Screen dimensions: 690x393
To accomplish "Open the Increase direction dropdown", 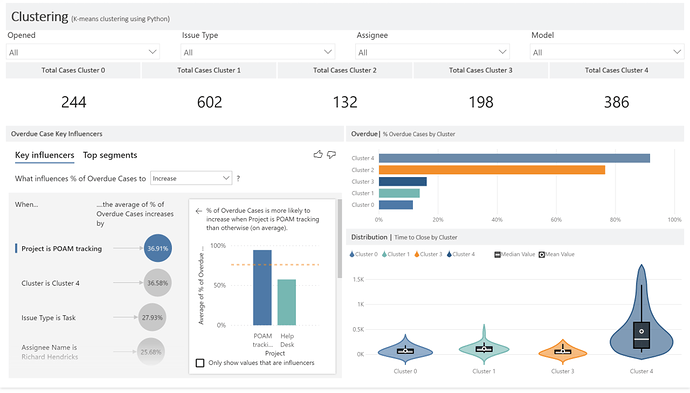I will [x=191, y=178].
